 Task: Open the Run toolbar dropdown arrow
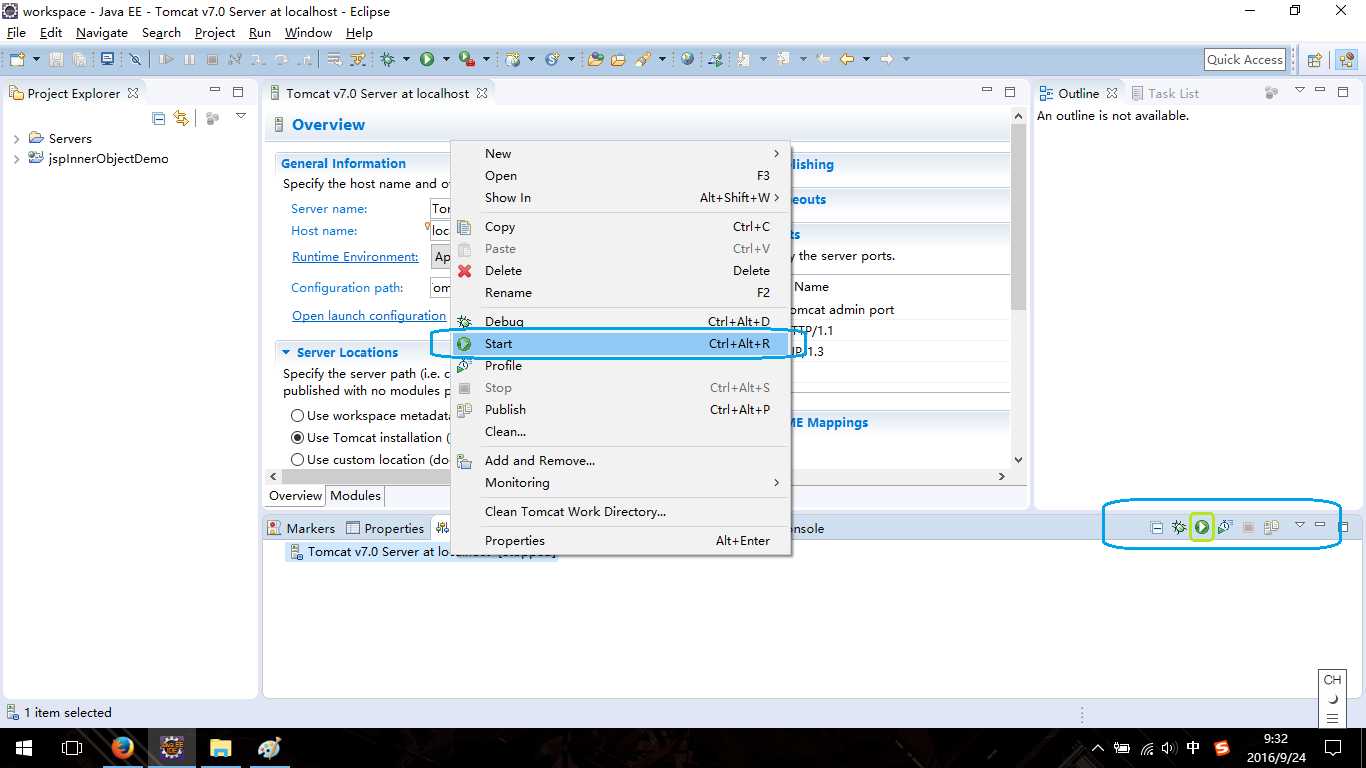pyautogui.click(x=444, y=60)
